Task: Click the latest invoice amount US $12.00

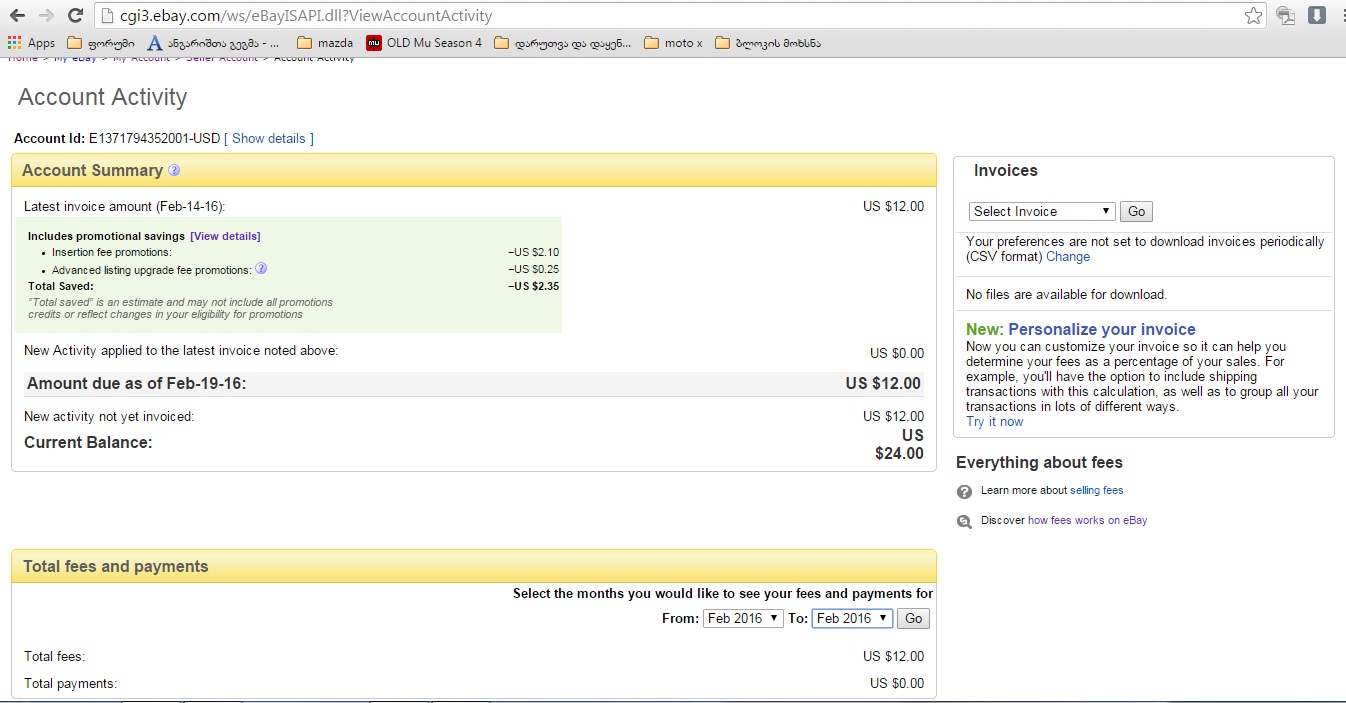Action: coord(894,206)
